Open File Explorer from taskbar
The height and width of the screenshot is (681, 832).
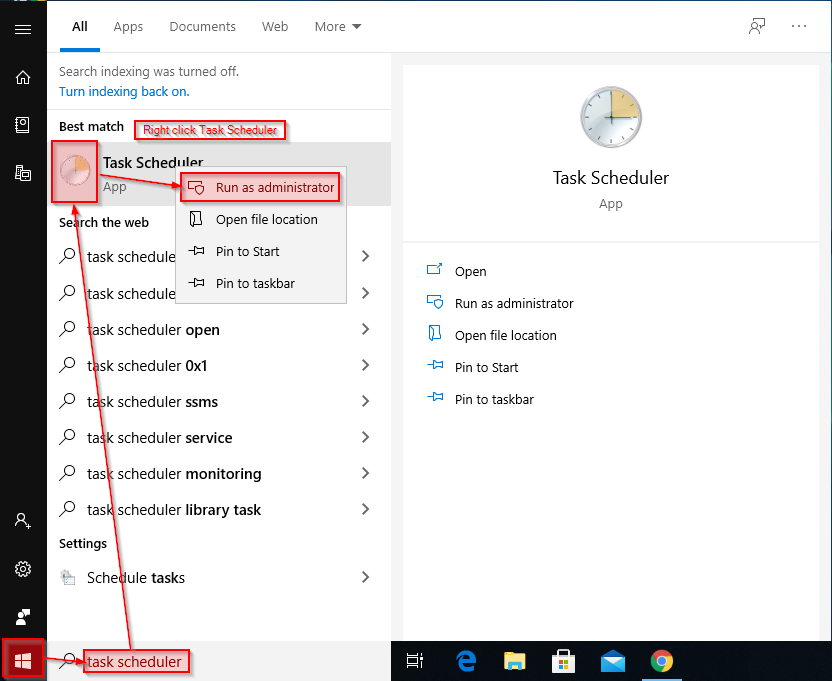(514, 661)
